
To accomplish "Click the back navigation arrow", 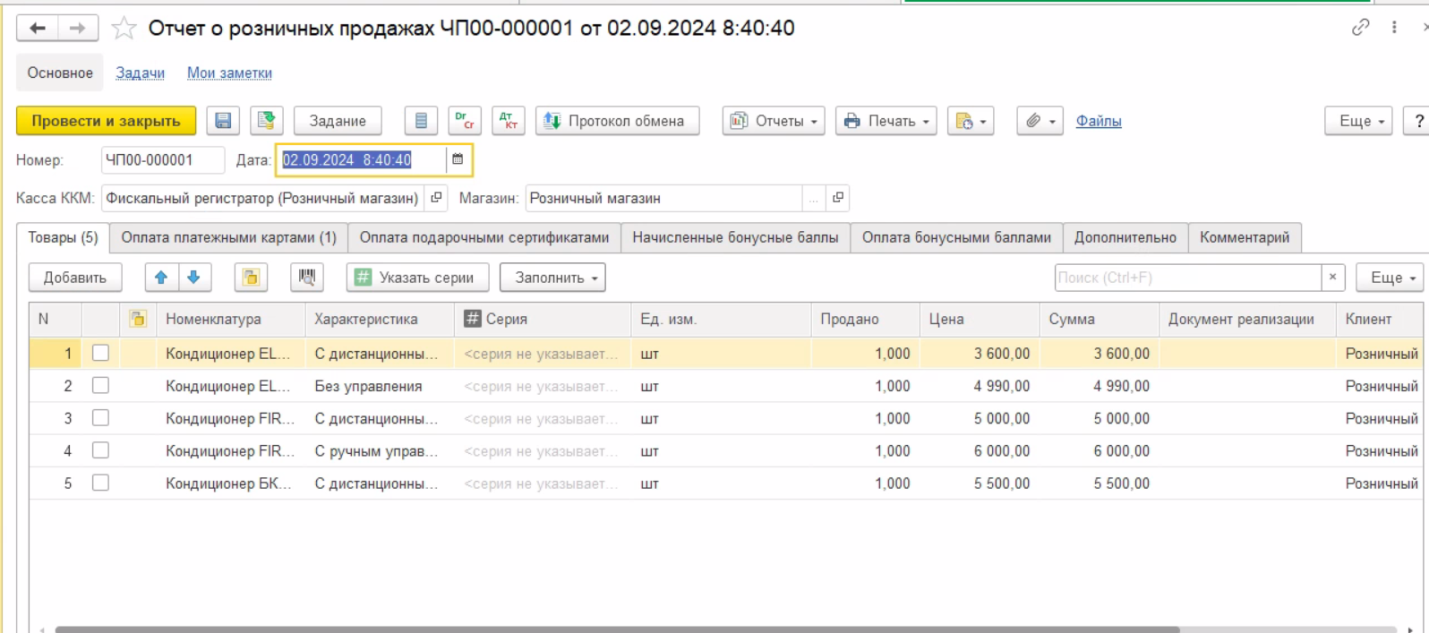I will (39, 29).
